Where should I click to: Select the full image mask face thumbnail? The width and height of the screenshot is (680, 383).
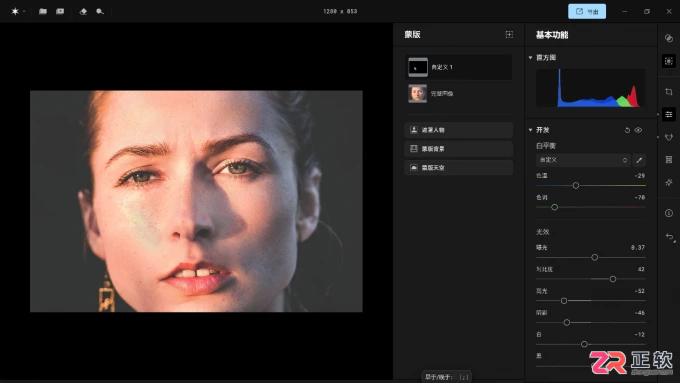tap(417, 93)
